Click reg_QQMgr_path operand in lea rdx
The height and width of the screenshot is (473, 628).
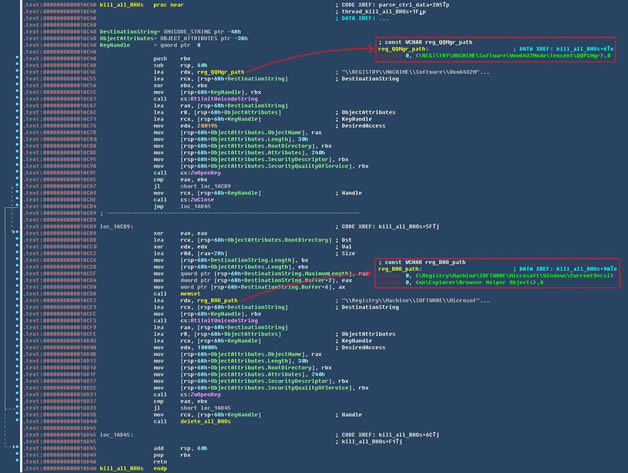[221, 72]
